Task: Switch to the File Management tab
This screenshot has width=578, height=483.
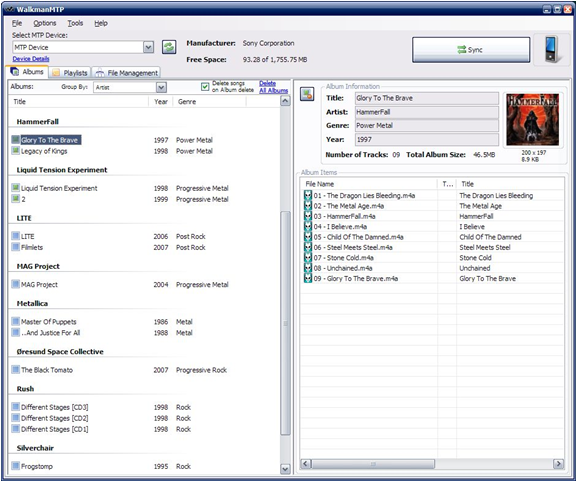Action: click(126, 73)
